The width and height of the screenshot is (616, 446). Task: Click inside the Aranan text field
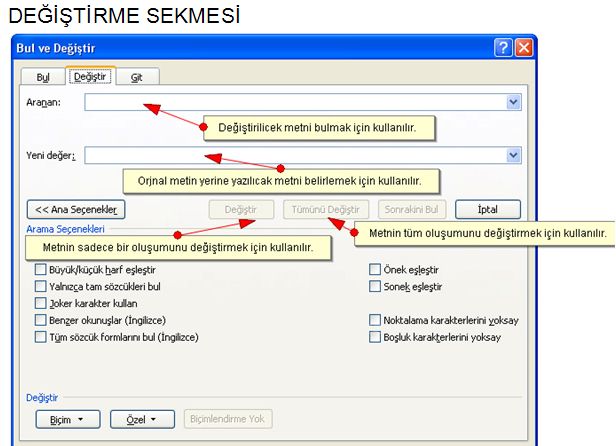pyautogui.click(x=295, y=102)
